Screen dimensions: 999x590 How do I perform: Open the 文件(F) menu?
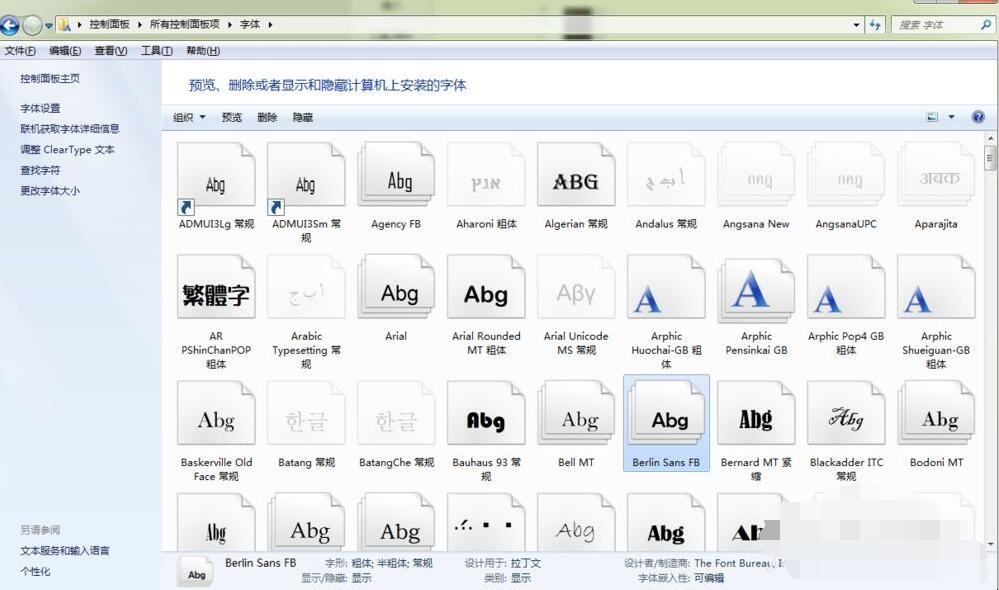point(20,51)
